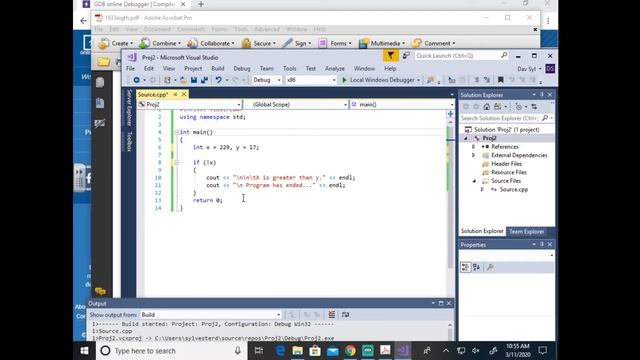The height and width of the screenshot is (360, 640).
Task: Click the DS account avatar badge
Action: (x=550, y=69)
